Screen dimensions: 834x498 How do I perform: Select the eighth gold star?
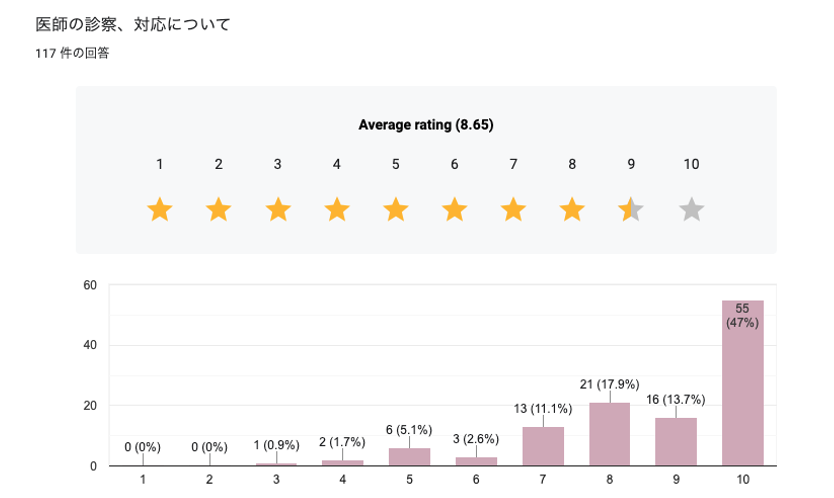point(573,210)
